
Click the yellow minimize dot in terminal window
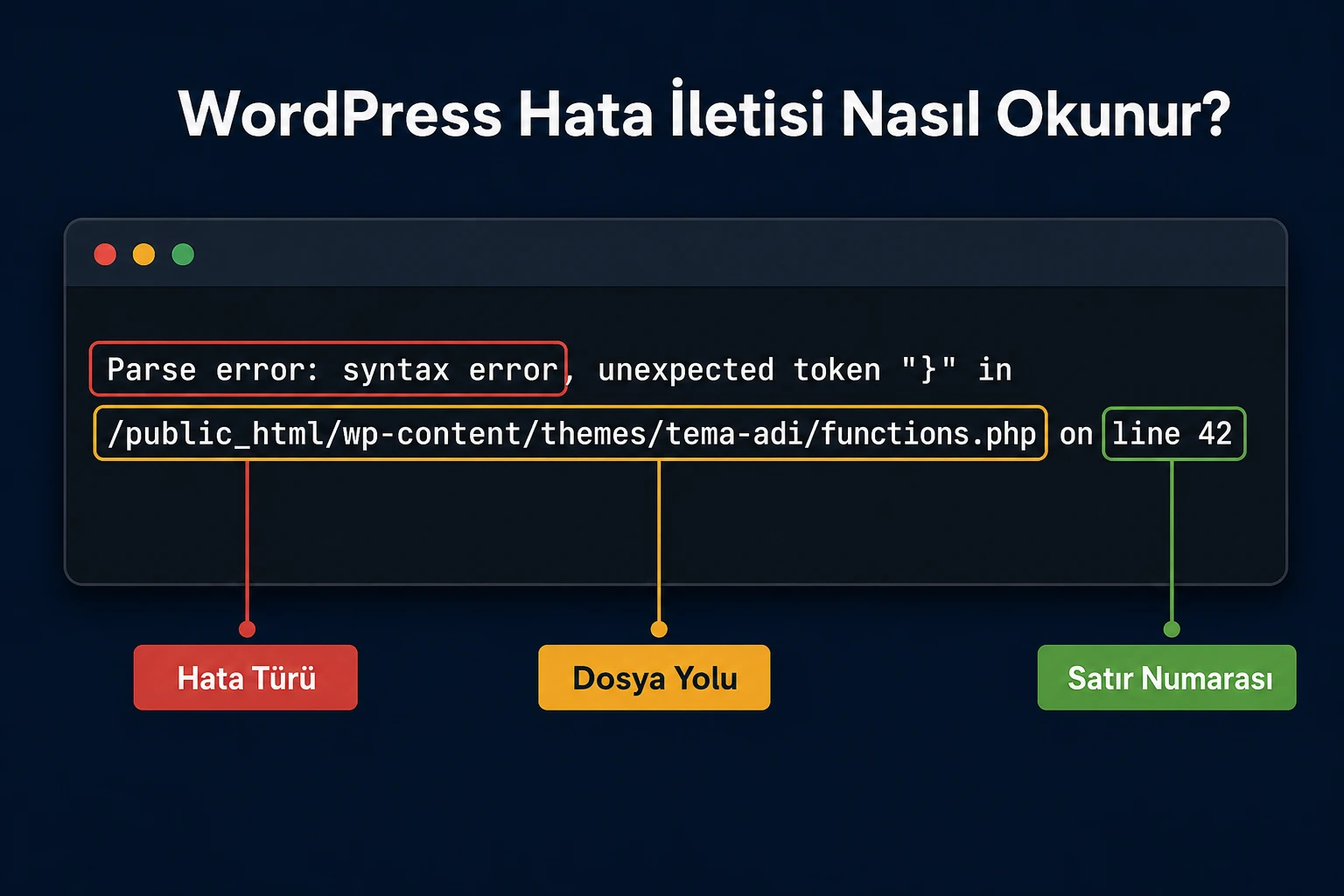[x=143, y=255]
